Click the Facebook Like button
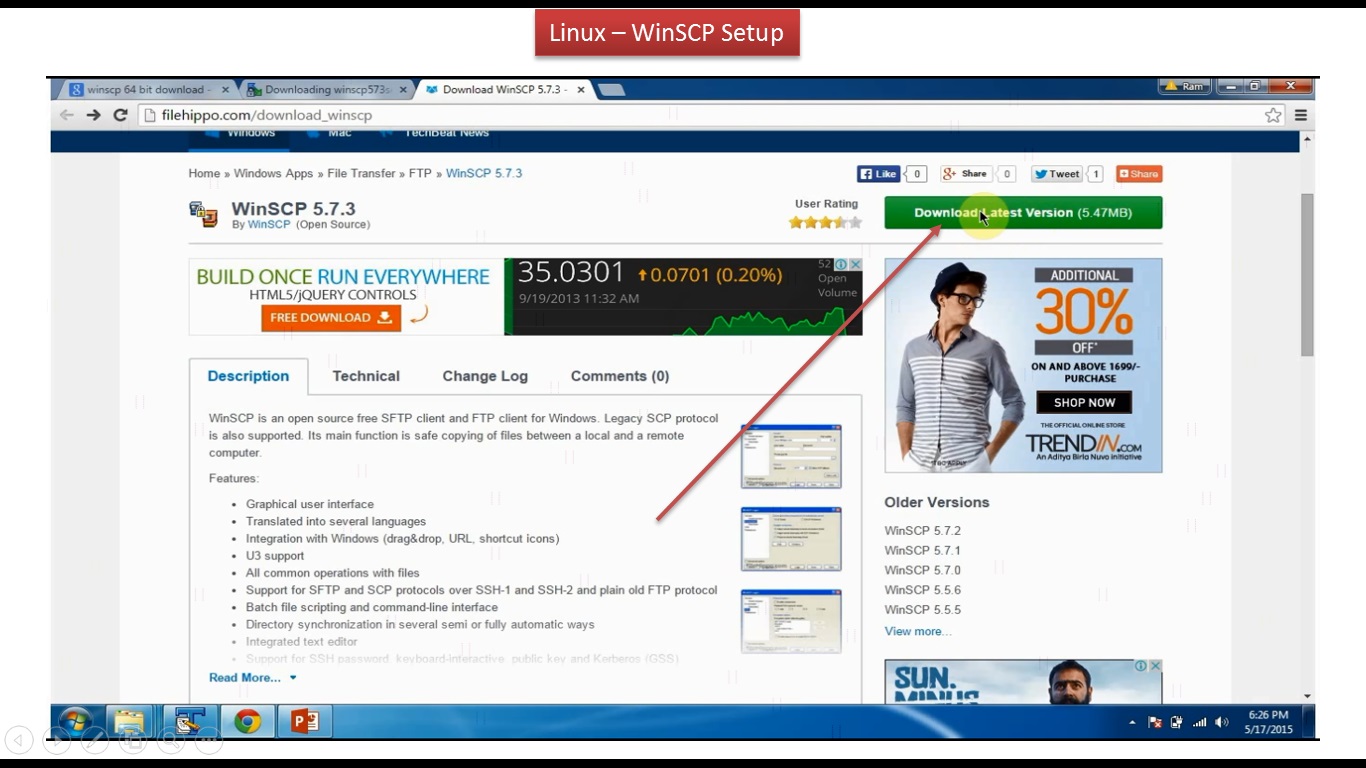1366x768 pixels. tap(878, 174)
